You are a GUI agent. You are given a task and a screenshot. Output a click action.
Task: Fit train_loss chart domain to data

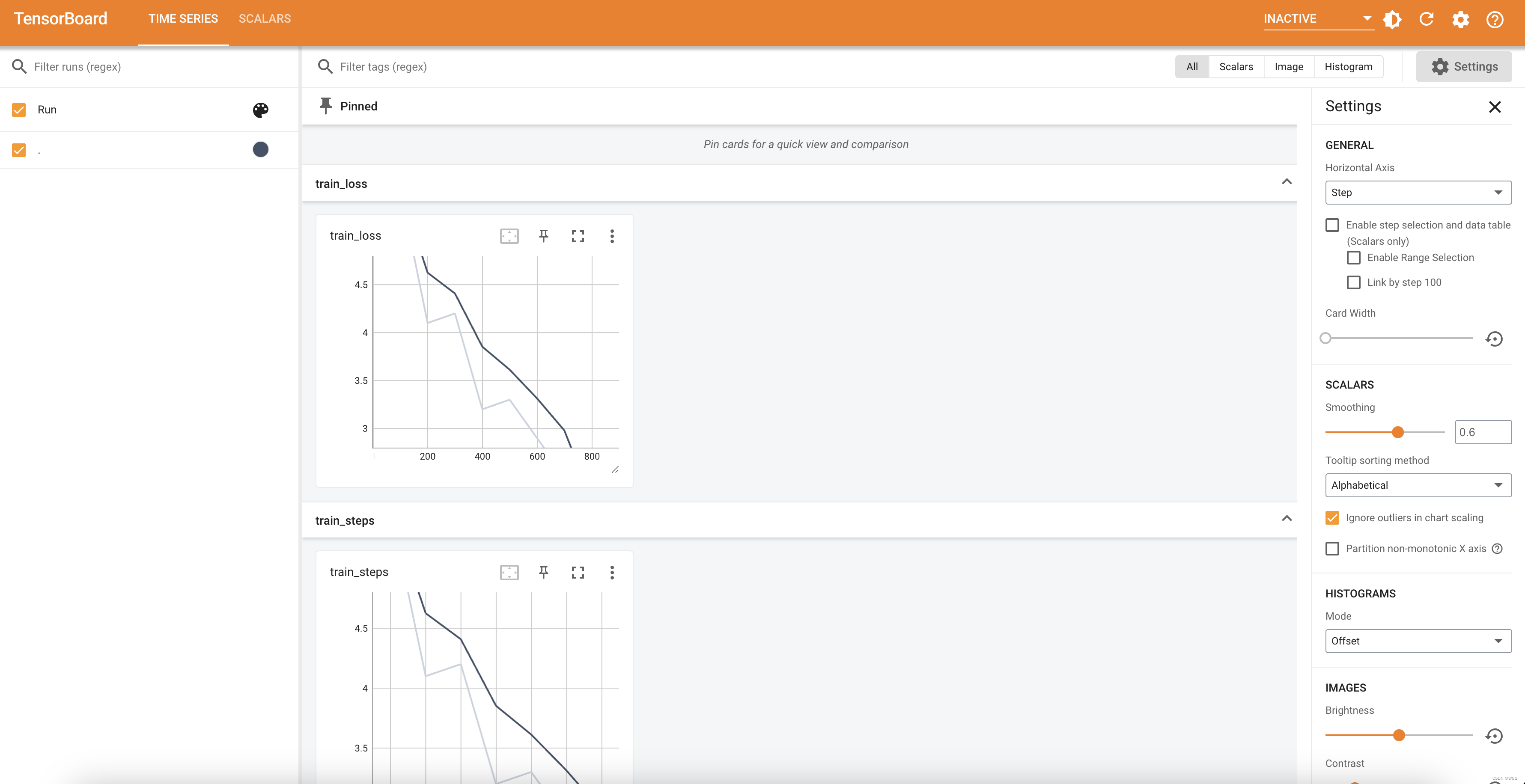(509, 236)
